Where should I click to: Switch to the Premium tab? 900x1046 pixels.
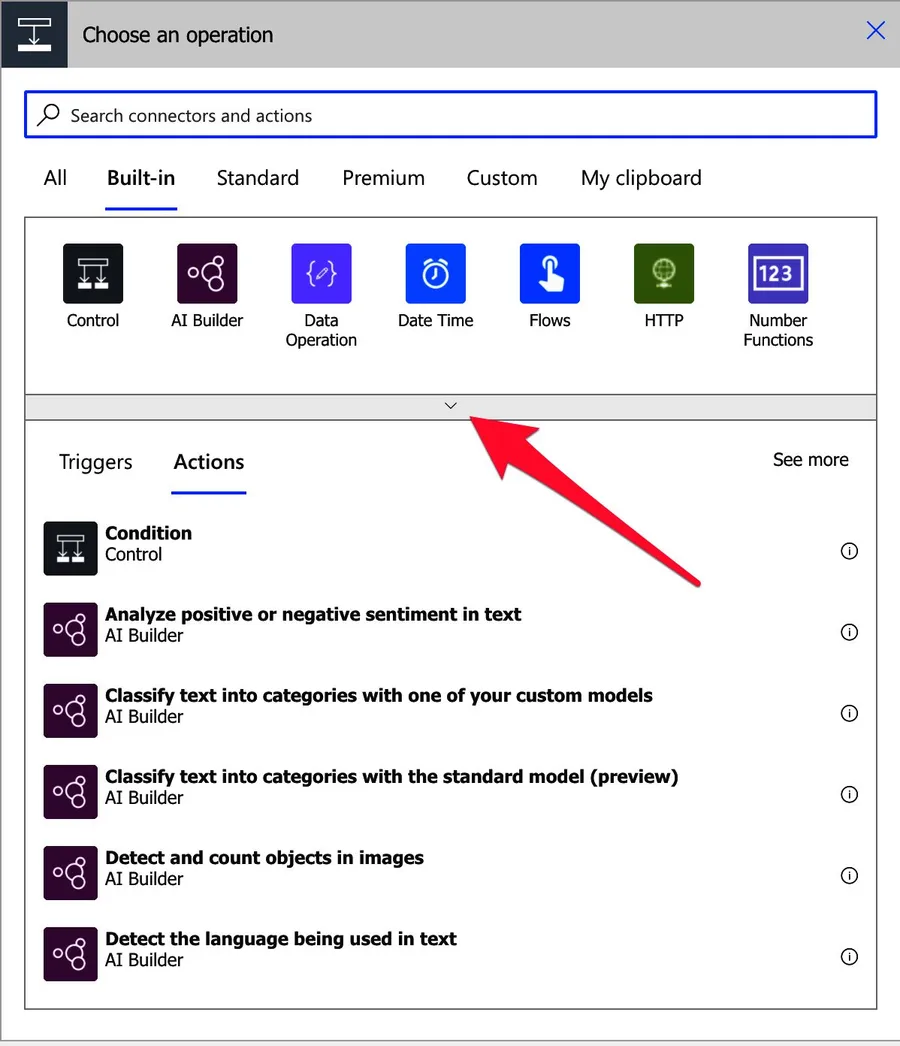tap(383, 178)
